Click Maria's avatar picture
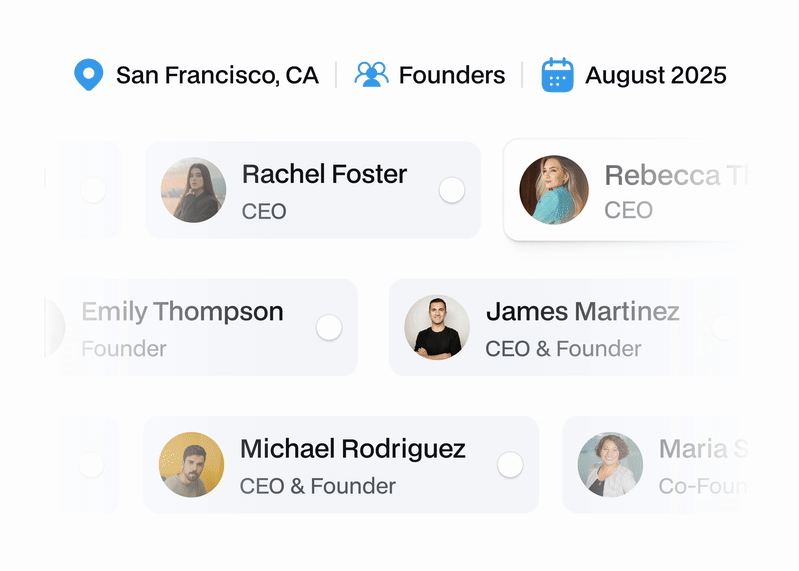This screenshot has width=799, height=571. (610, 465)
